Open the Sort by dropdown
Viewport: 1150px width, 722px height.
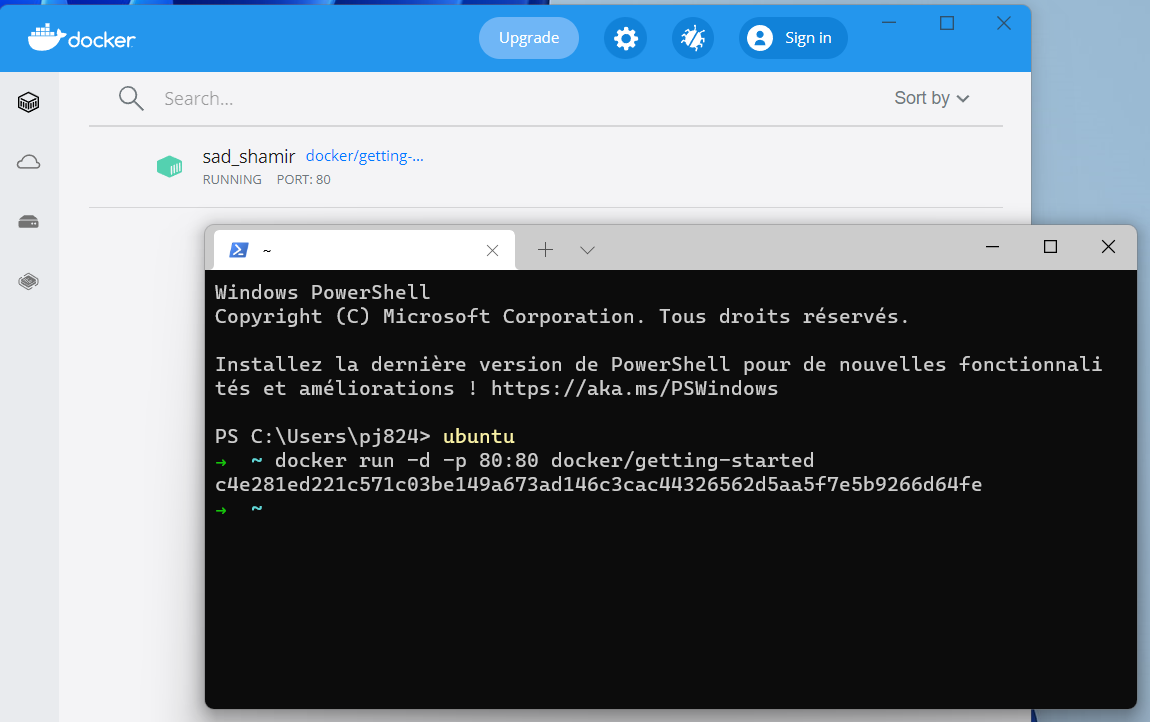click(930, 98)
